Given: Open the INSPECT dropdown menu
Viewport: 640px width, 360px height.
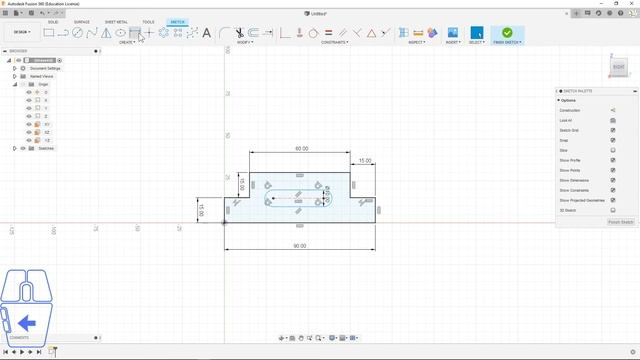Looking at the screenshot, I should click(x=417, y=42).
